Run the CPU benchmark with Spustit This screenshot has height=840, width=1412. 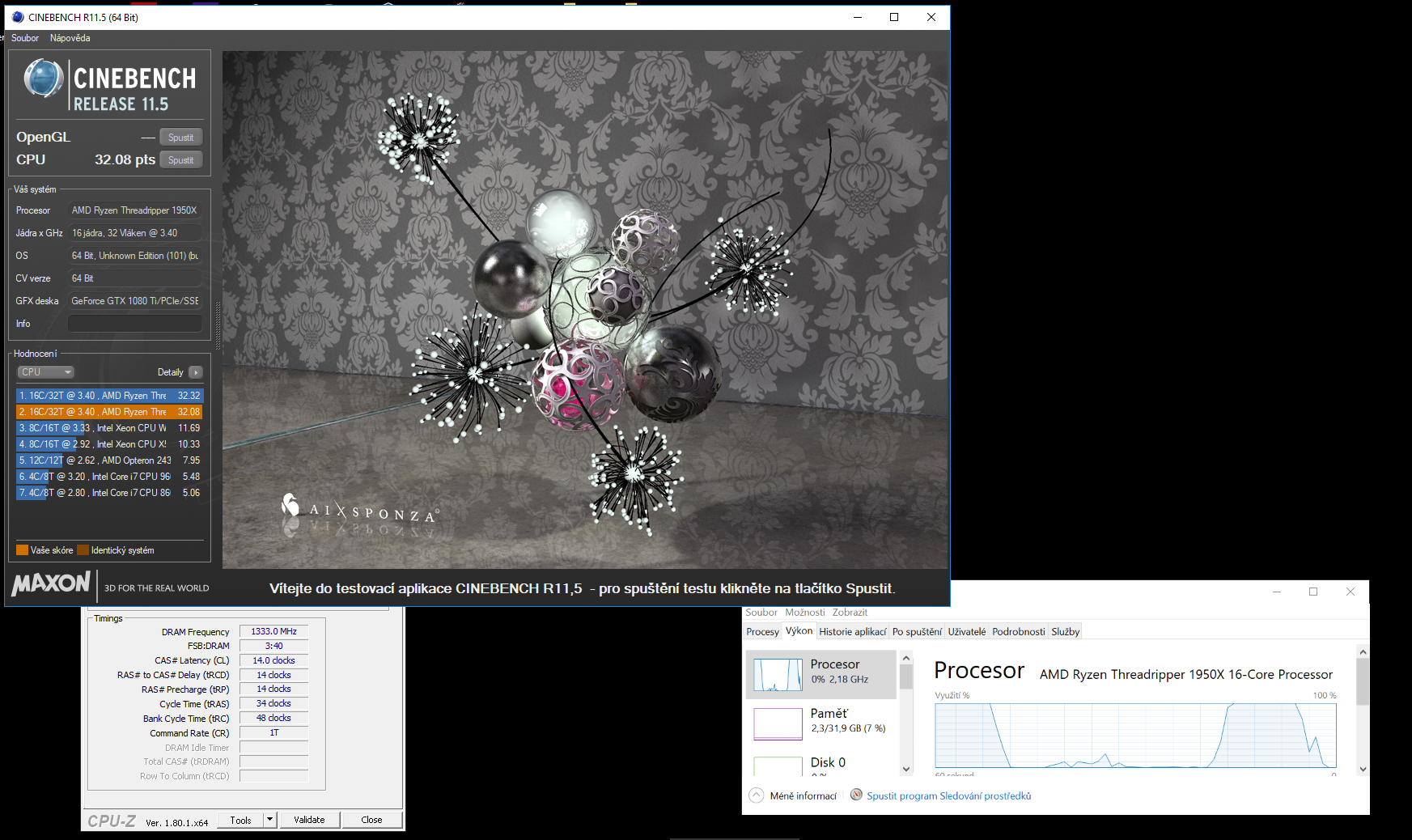[180, 160]
